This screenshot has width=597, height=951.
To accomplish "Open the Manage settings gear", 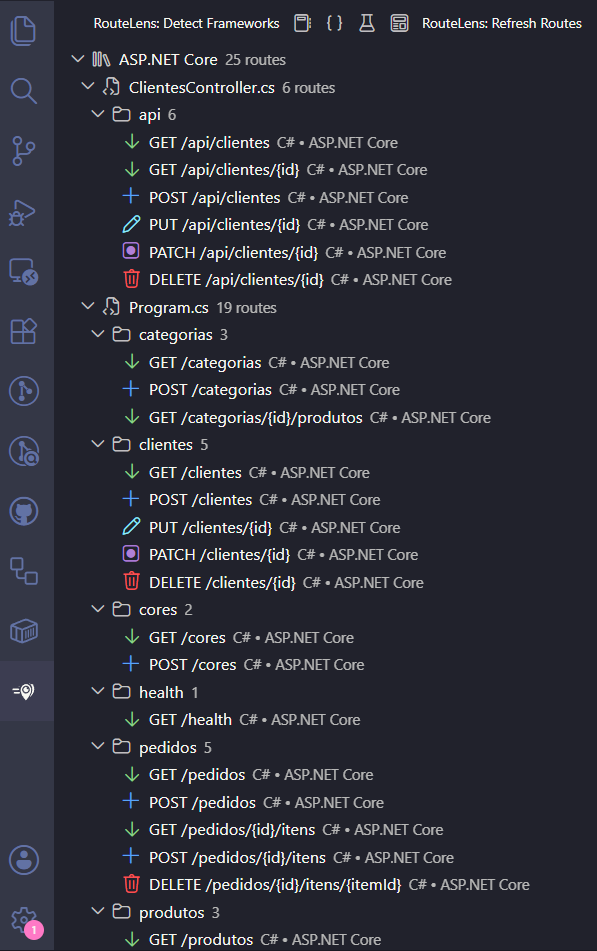I will click(24, 920).
